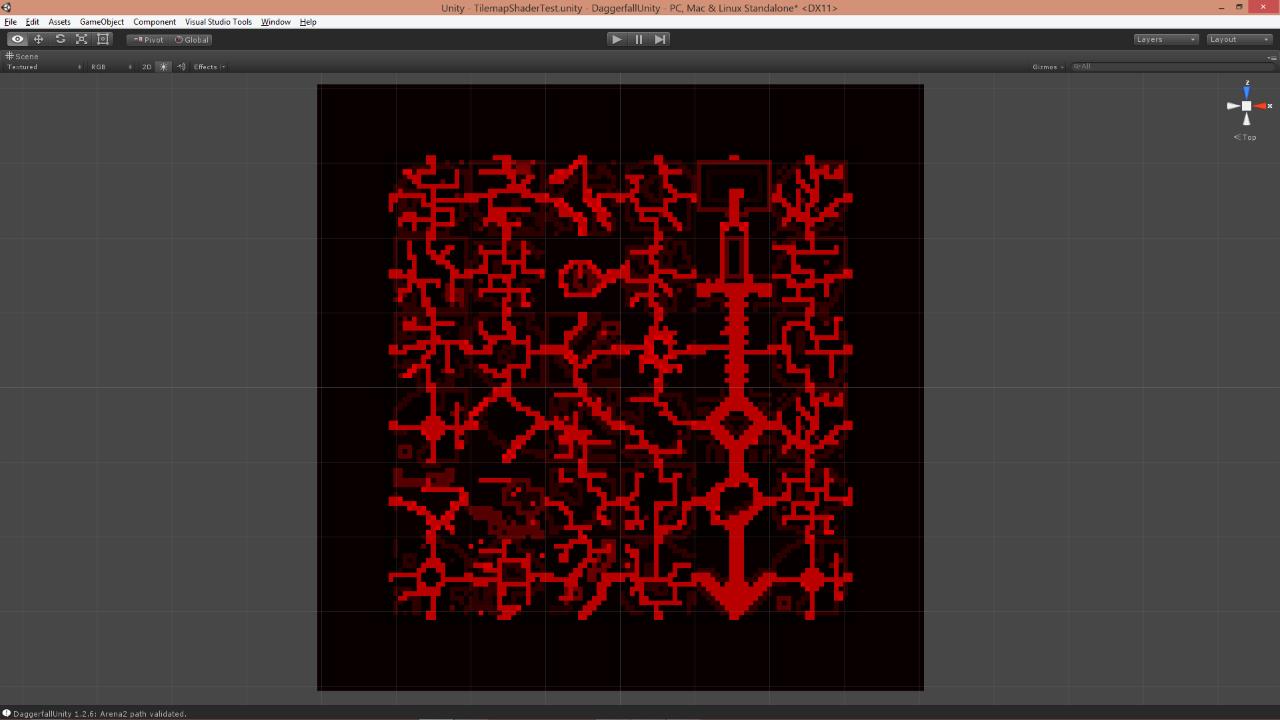Image resolution: width=1280 pixels, height=720 pixels.
Task: Open the Layout dropdown
Action: coord(1239,39)
